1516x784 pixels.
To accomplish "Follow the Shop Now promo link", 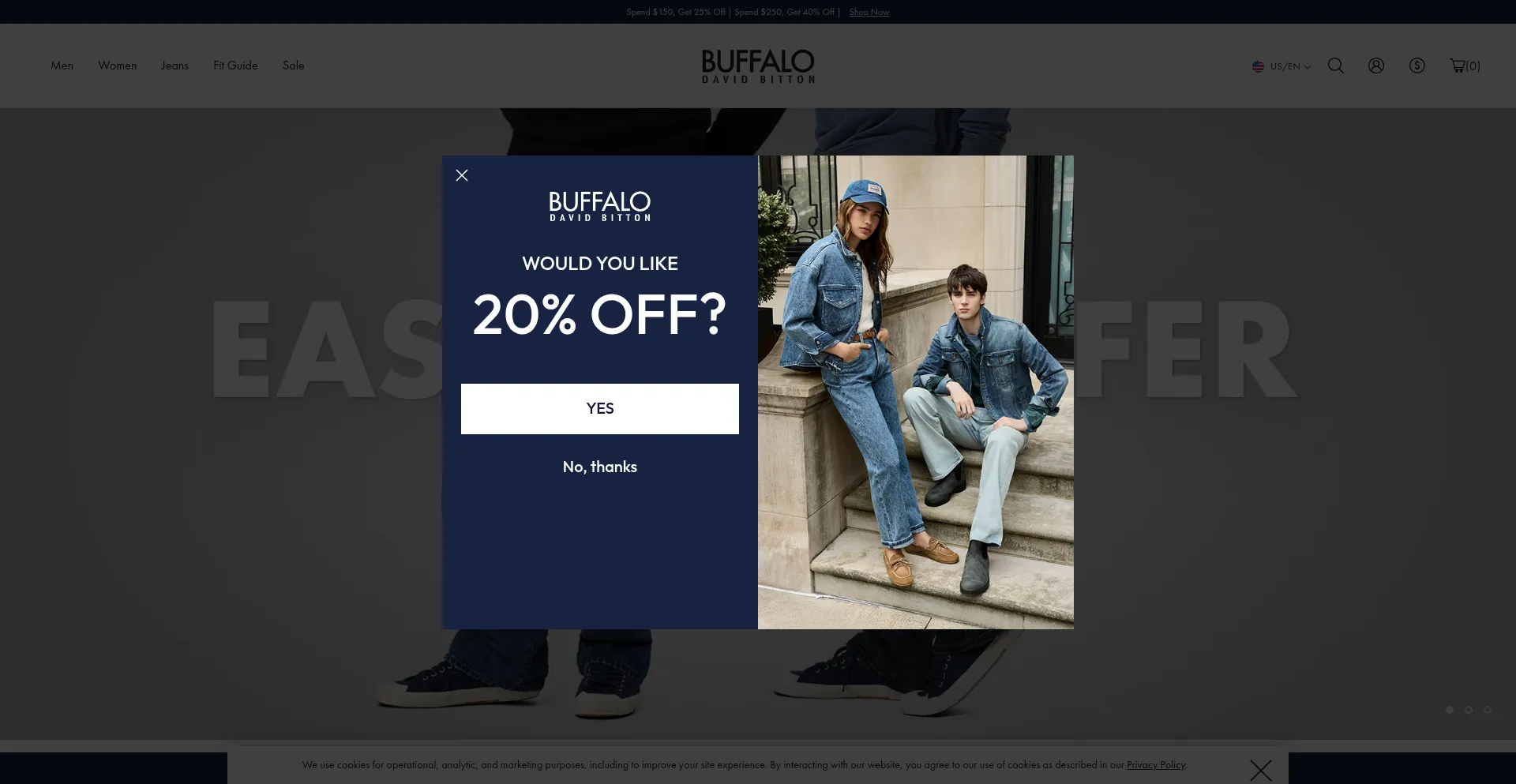I will [x=869, y=12].
